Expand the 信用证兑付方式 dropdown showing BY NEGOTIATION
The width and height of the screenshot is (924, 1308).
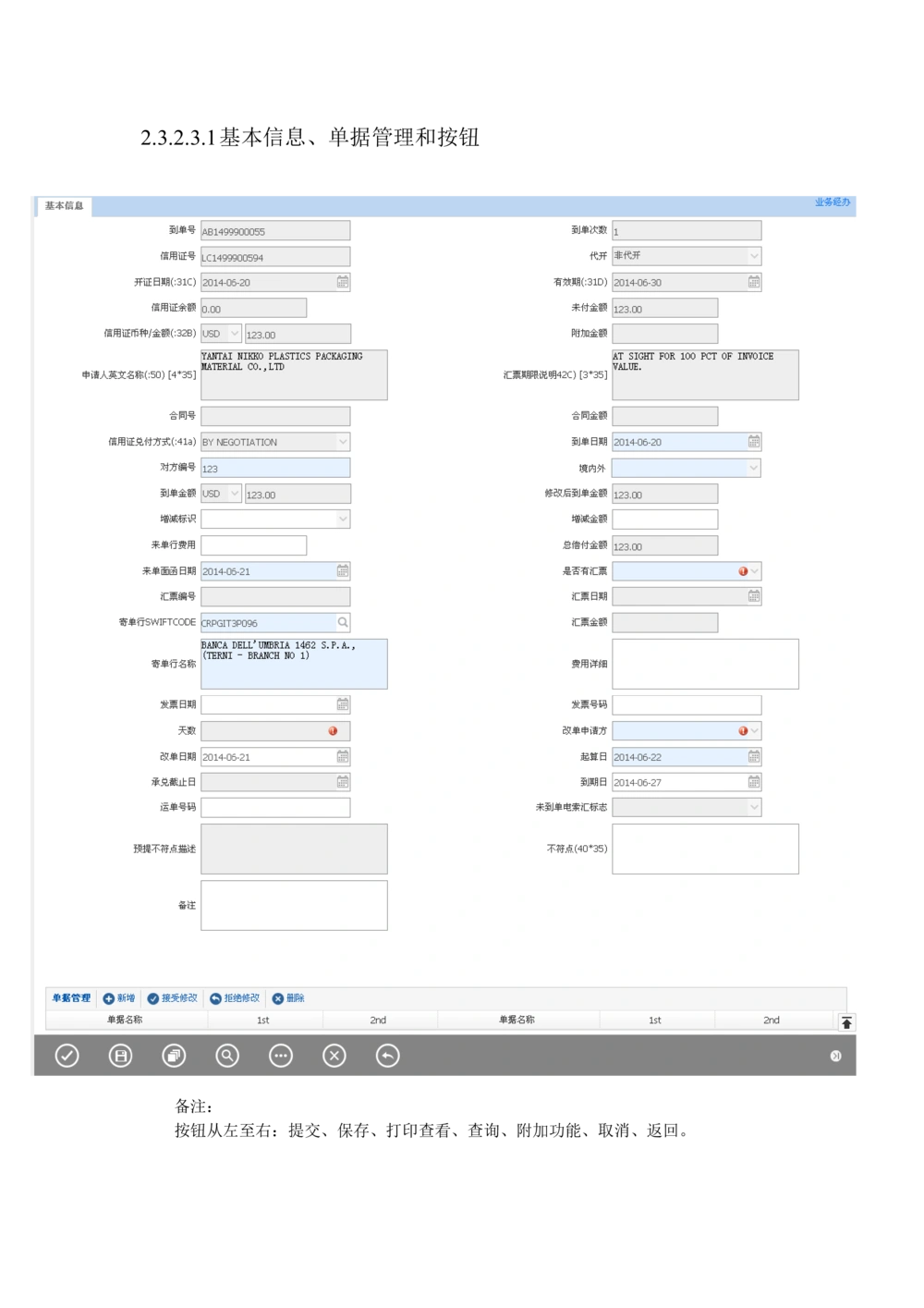coord(341,442)
